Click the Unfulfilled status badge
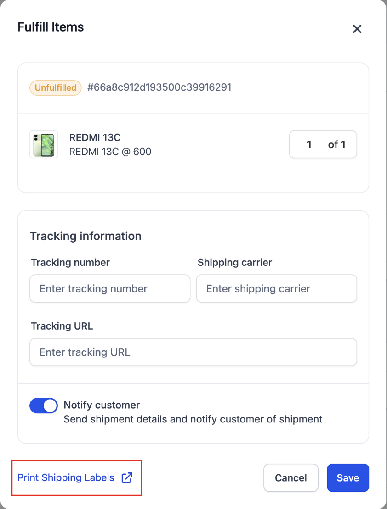Screen dimensions: 387x509 point(55,88)
